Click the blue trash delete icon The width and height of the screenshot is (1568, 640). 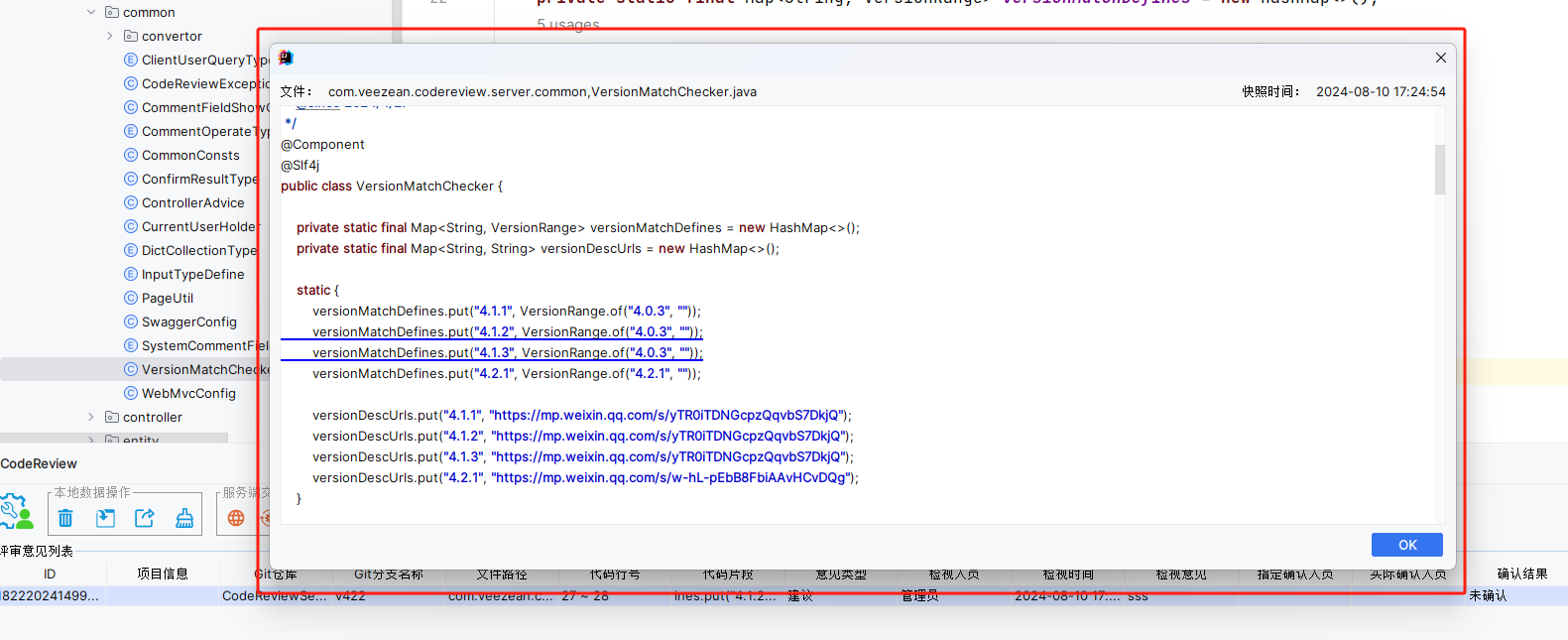(65, 518)
